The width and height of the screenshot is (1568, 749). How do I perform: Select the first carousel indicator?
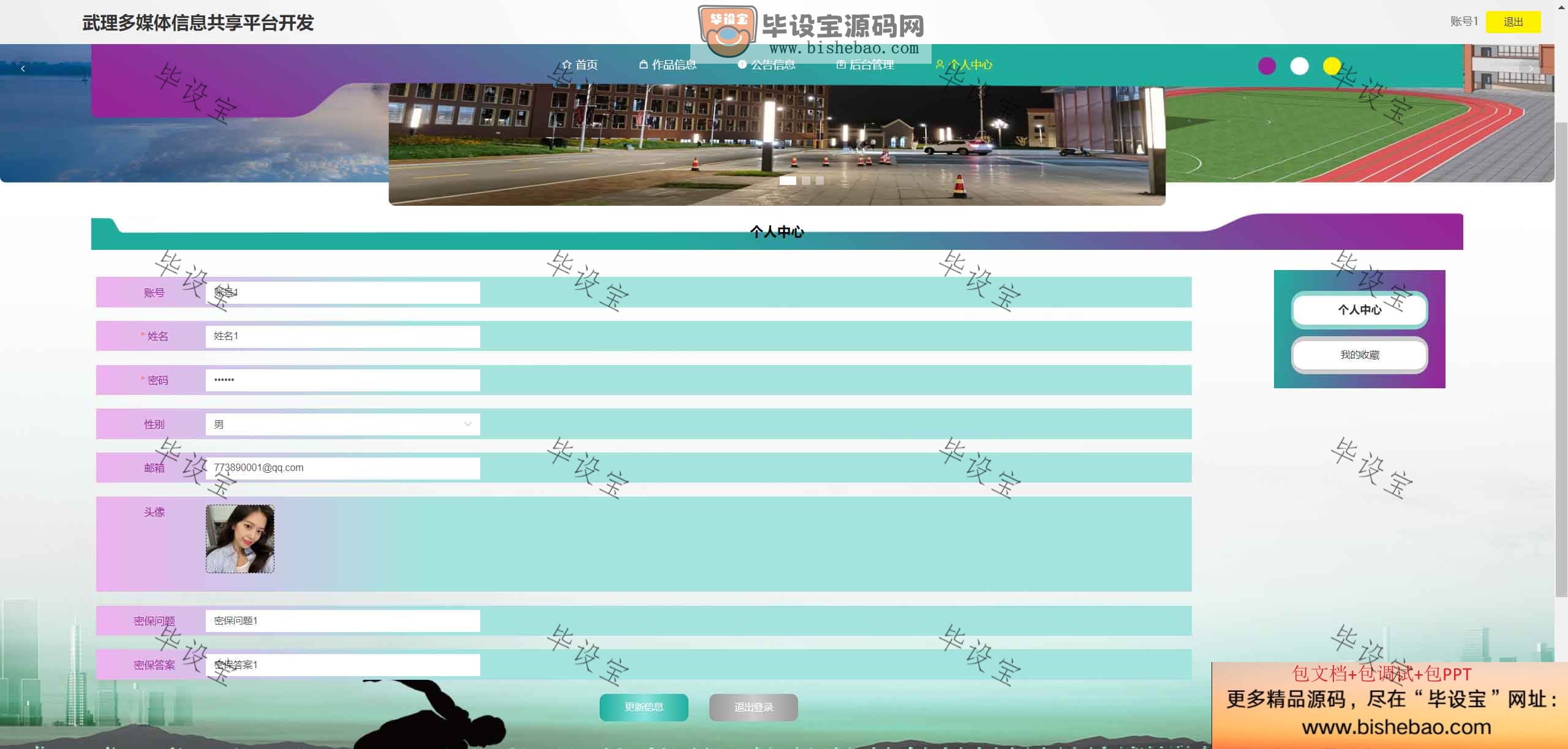click(x=788, y=180)
